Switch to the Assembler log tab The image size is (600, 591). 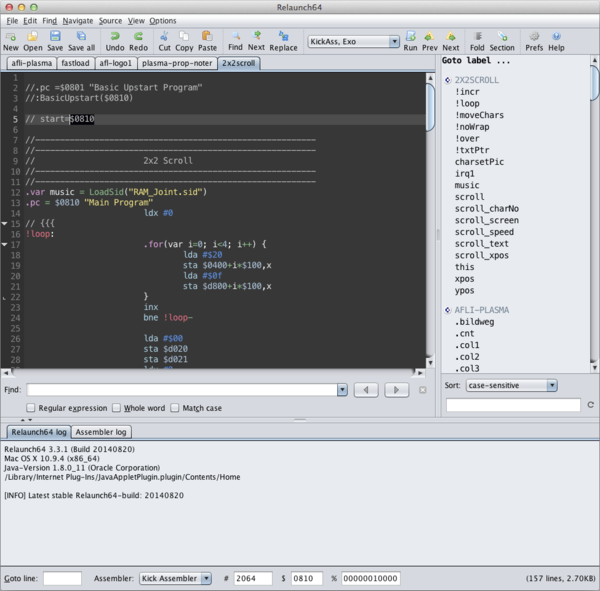(x=102, y=432)
